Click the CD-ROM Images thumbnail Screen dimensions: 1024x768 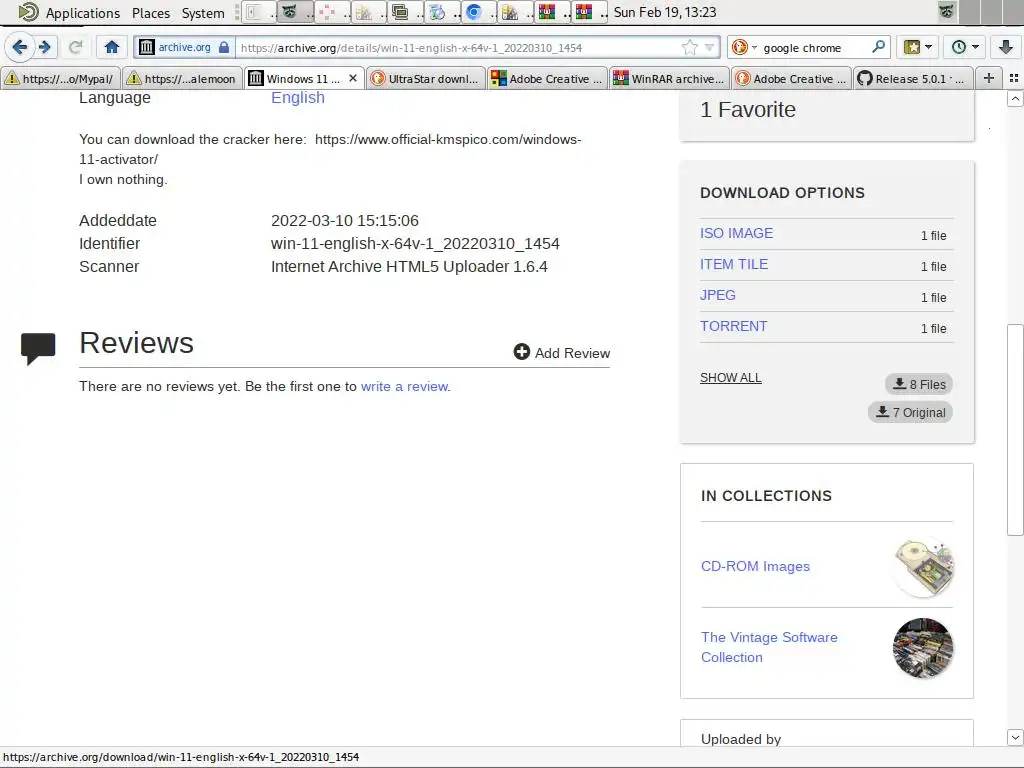[x=923, y=567]
